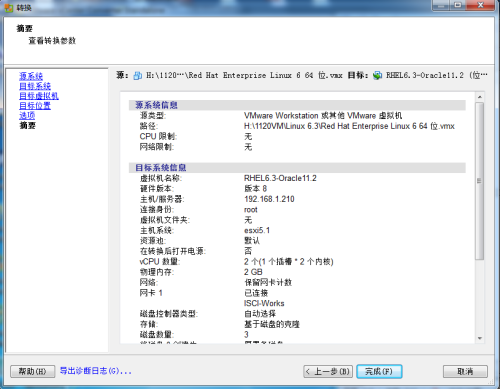Click 导出诊断日志(G)... link
500x389 pixels.
click(96, 371)
